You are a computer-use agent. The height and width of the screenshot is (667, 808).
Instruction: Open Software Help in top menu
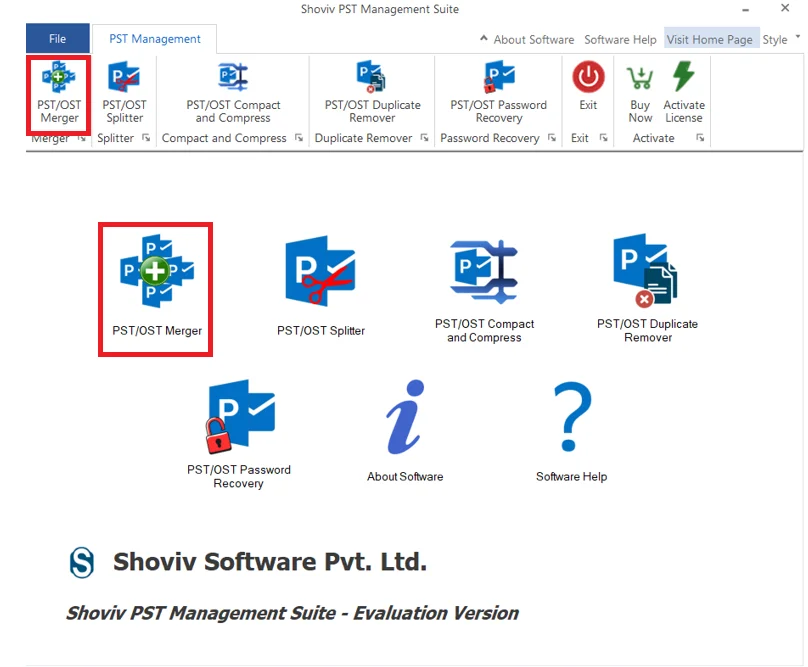click(620, 40)
